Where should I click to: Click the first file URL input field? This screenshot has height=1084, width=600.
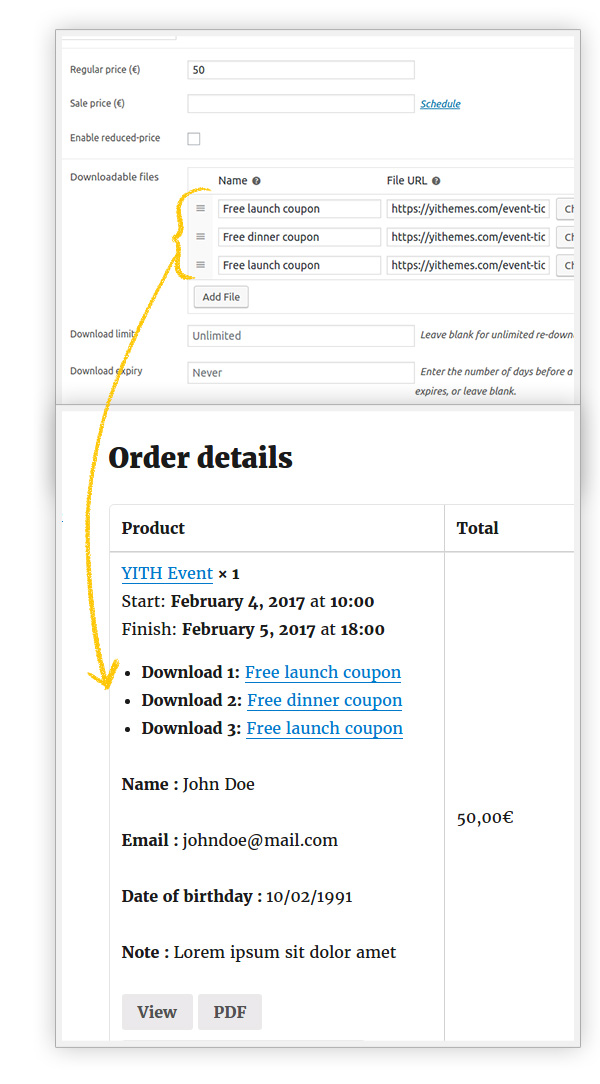pos(468,209)
